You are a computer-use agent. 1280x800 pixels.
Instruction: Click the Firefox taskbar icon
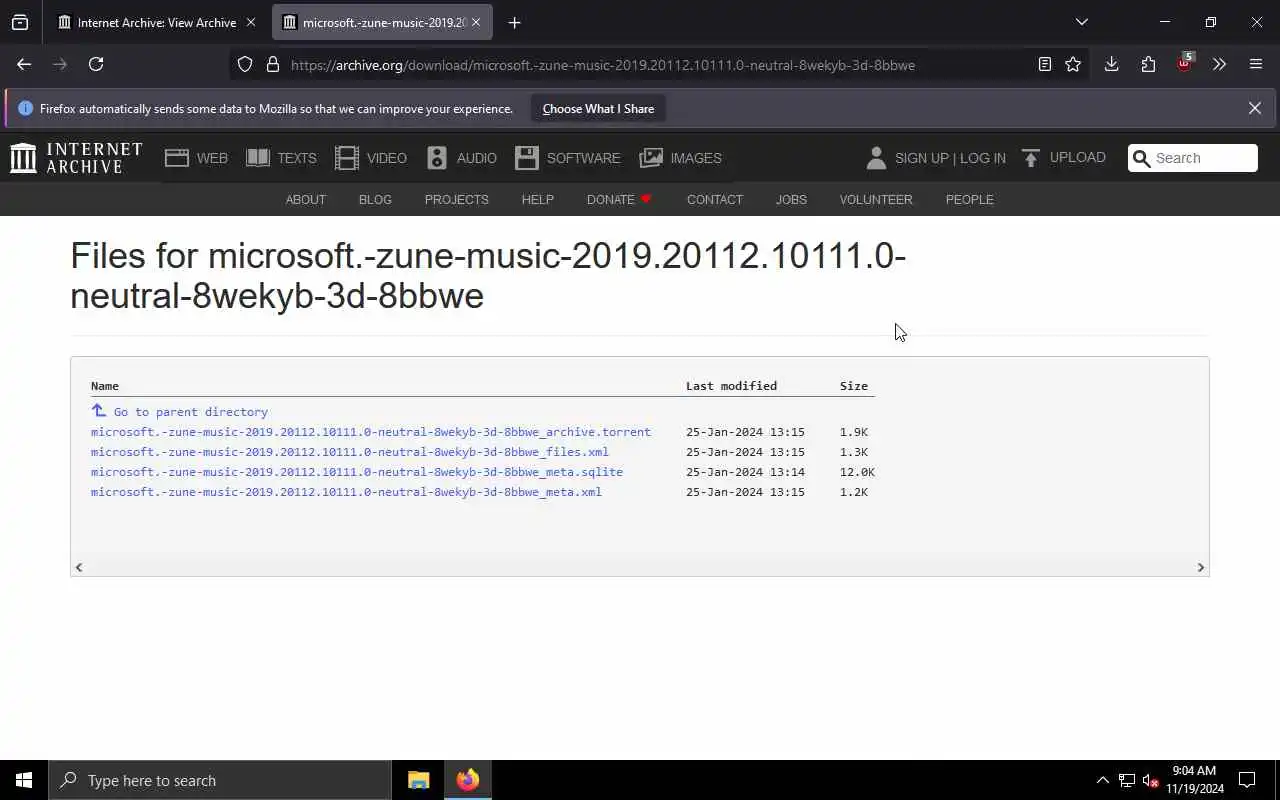point(467,780)
